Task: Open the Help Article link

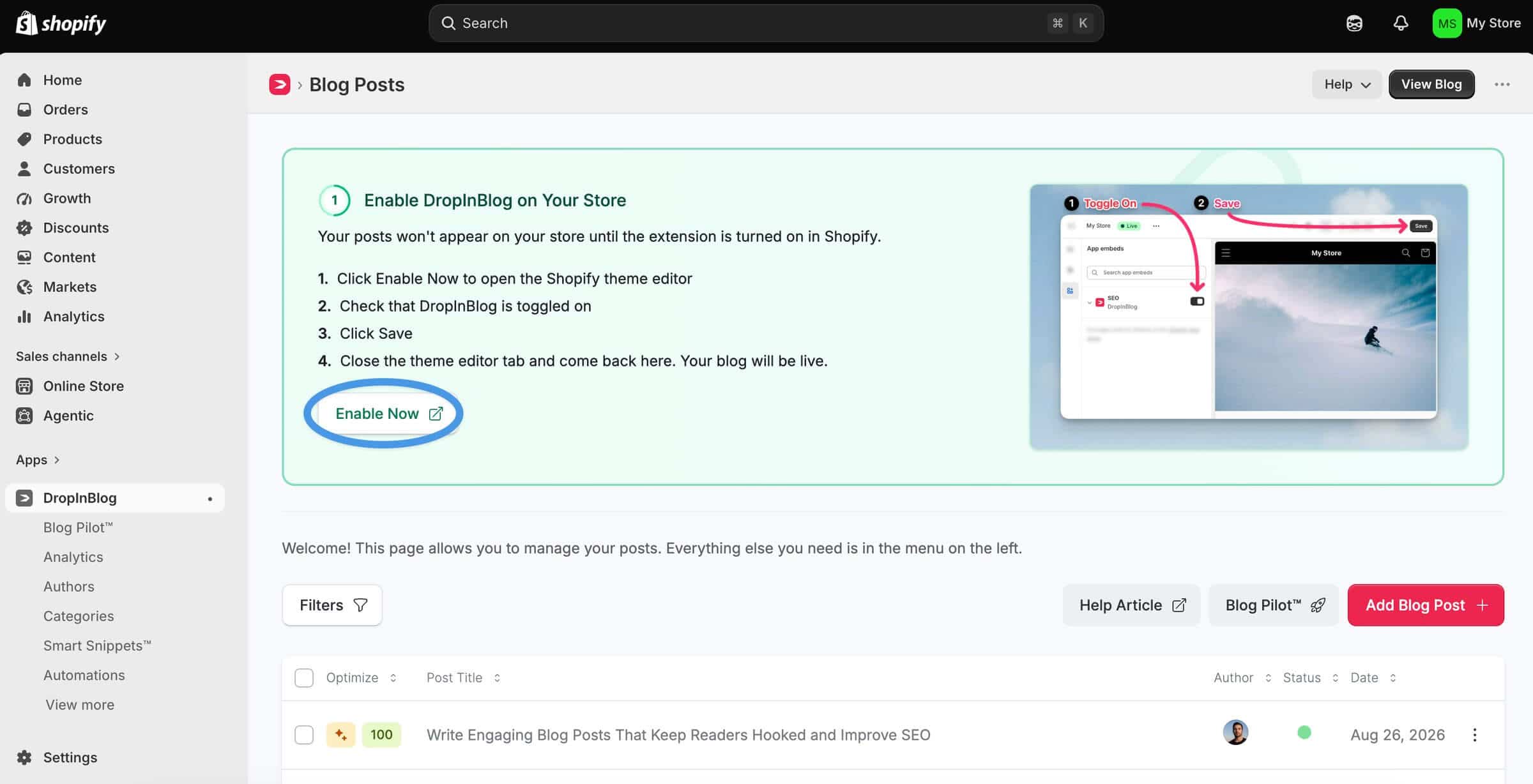Action: (x=1131, y=605)
